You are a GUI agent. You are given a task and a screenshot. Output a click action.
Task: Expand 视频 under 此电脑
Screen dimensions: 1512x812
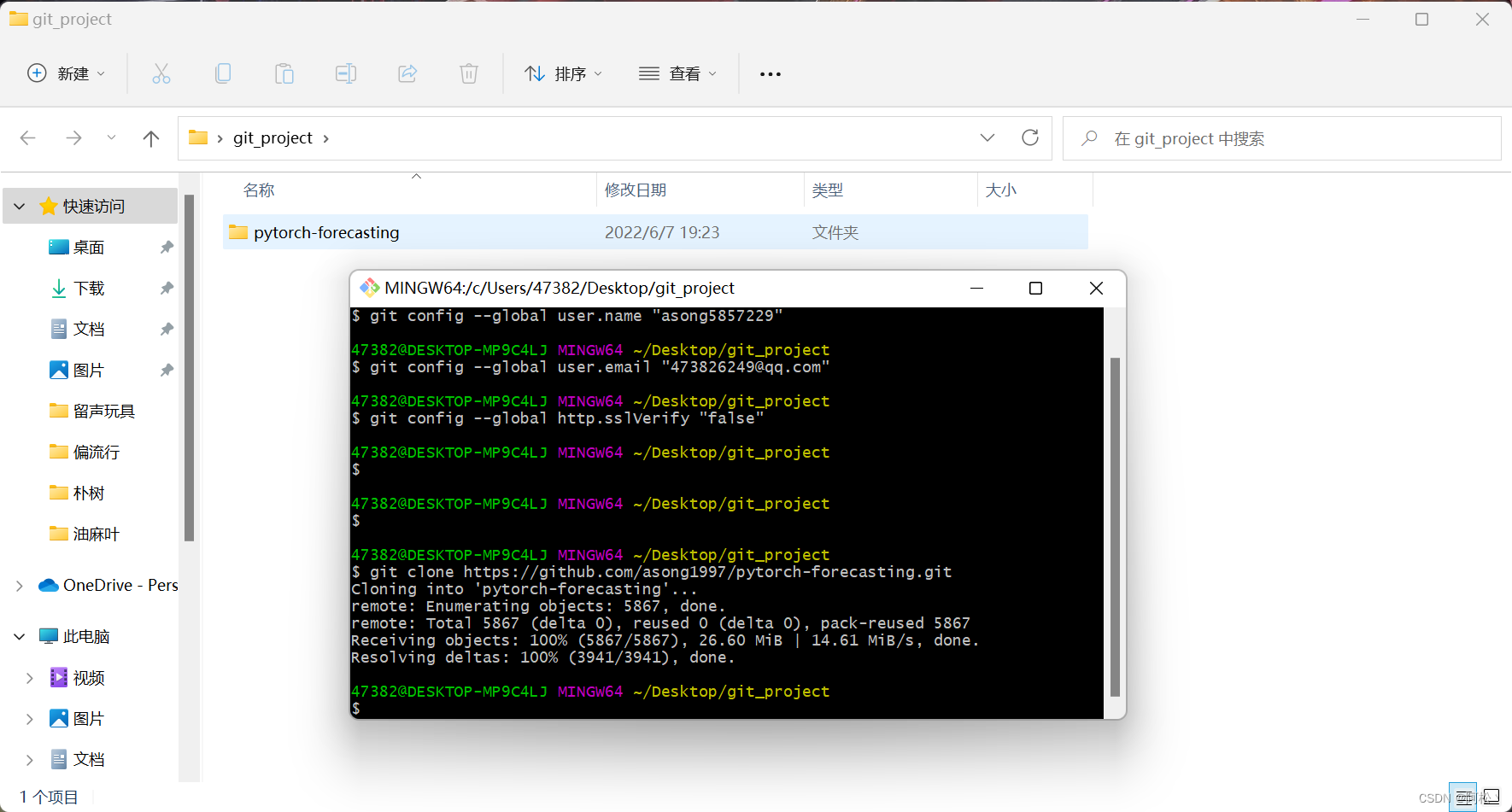coord(30,678)
